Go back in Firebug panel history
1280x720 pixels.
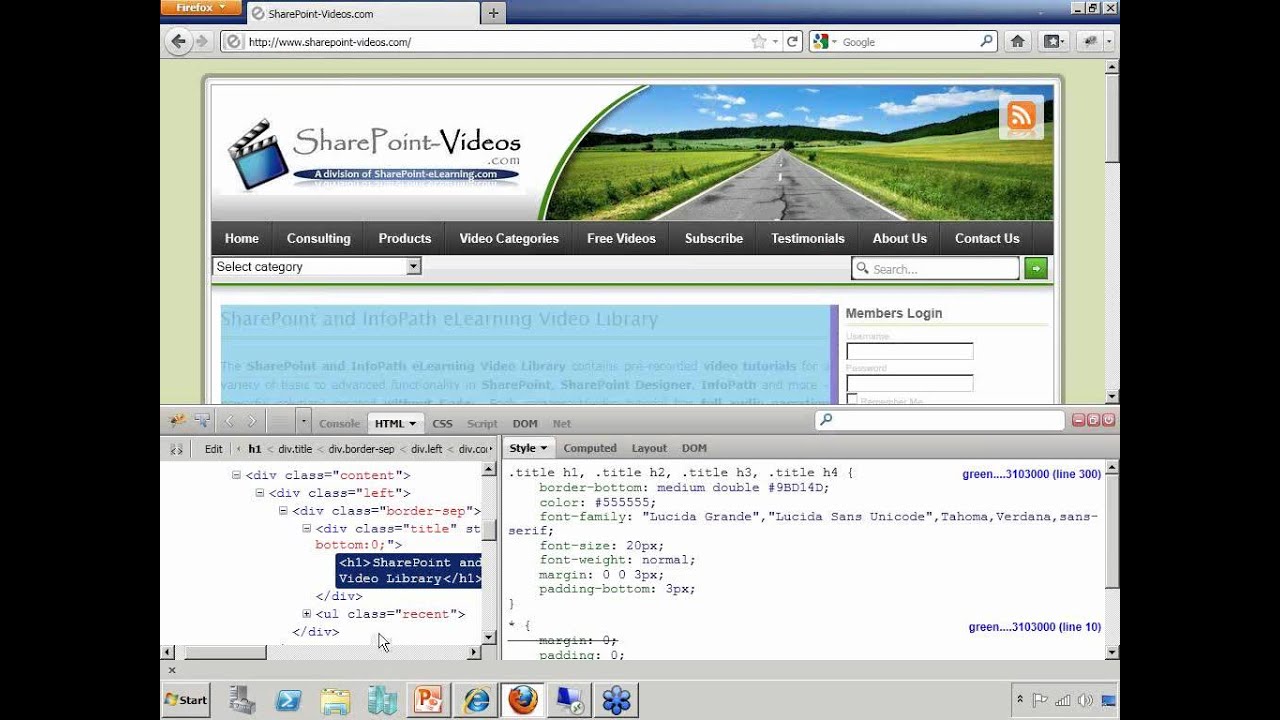(x=229, y=421)
